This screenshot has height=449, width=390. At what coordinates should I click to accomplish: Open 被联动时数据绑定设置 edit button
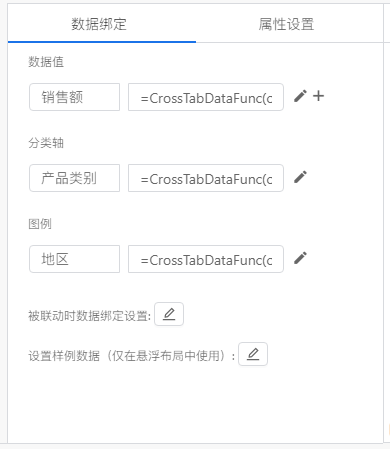click(x=169, y=314)
